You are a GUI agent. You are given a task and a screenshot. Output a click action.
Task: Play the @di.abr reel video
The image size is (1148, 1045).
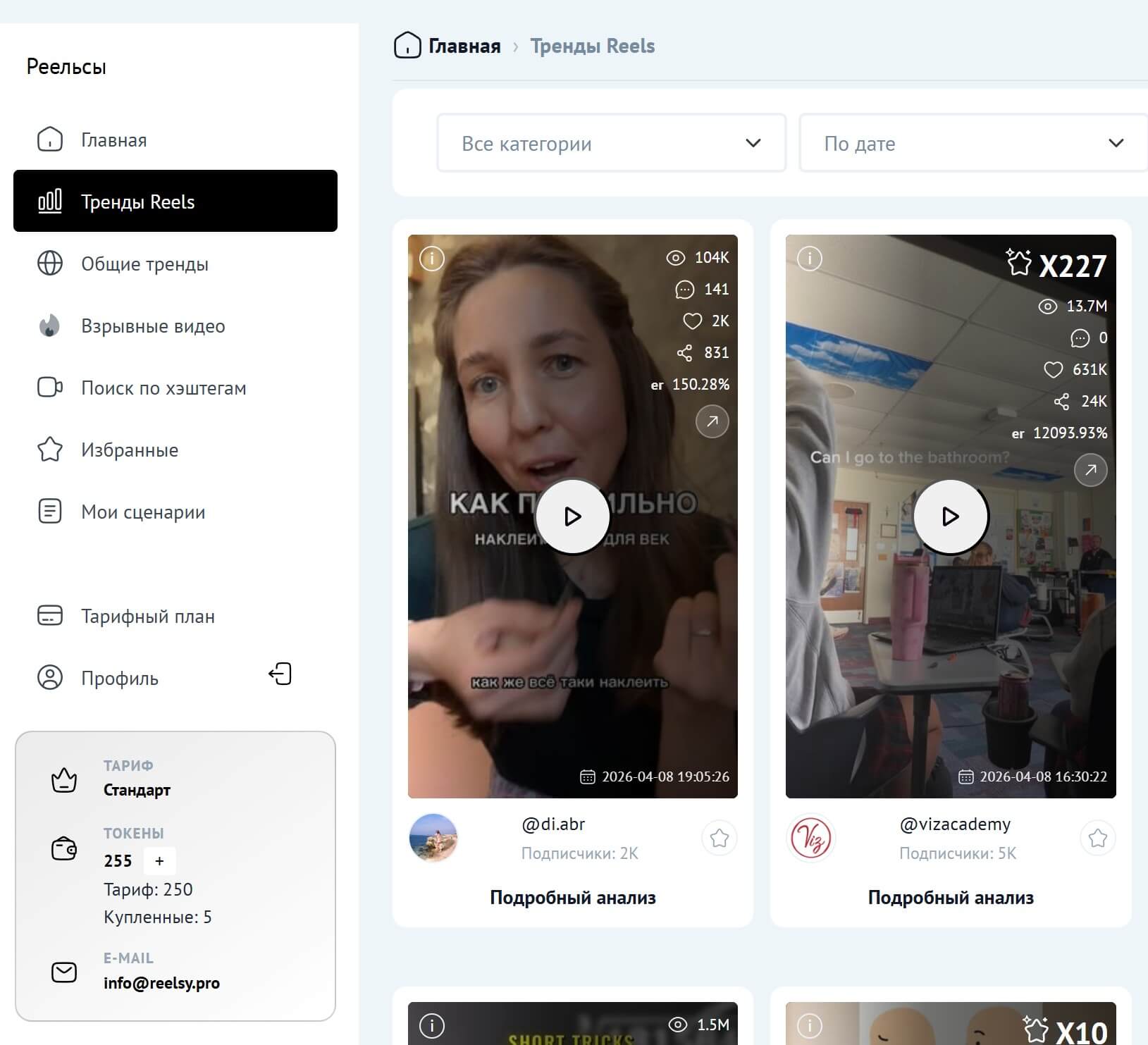point(572,517)
